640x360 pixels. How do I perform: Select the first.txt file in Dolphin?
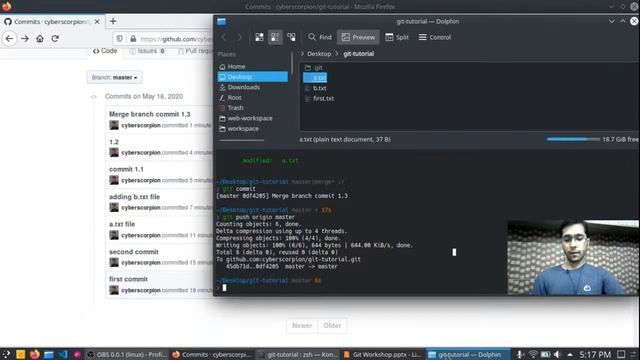(319, 98)
